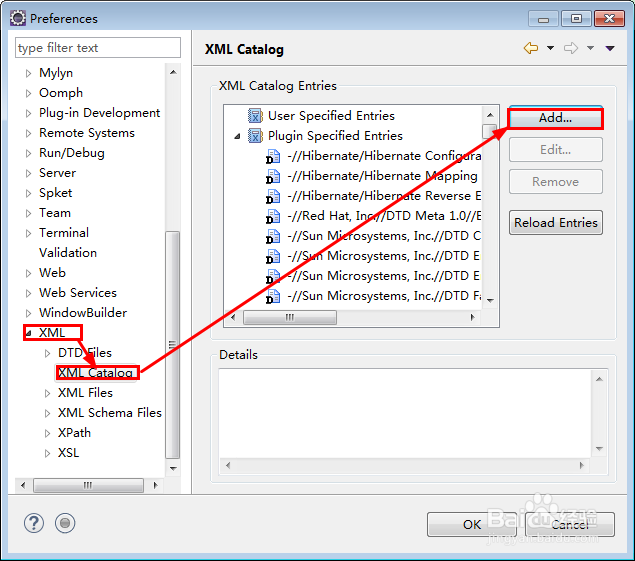Click the Reload Entries button

pyautogui.click(x=555, y=223)
